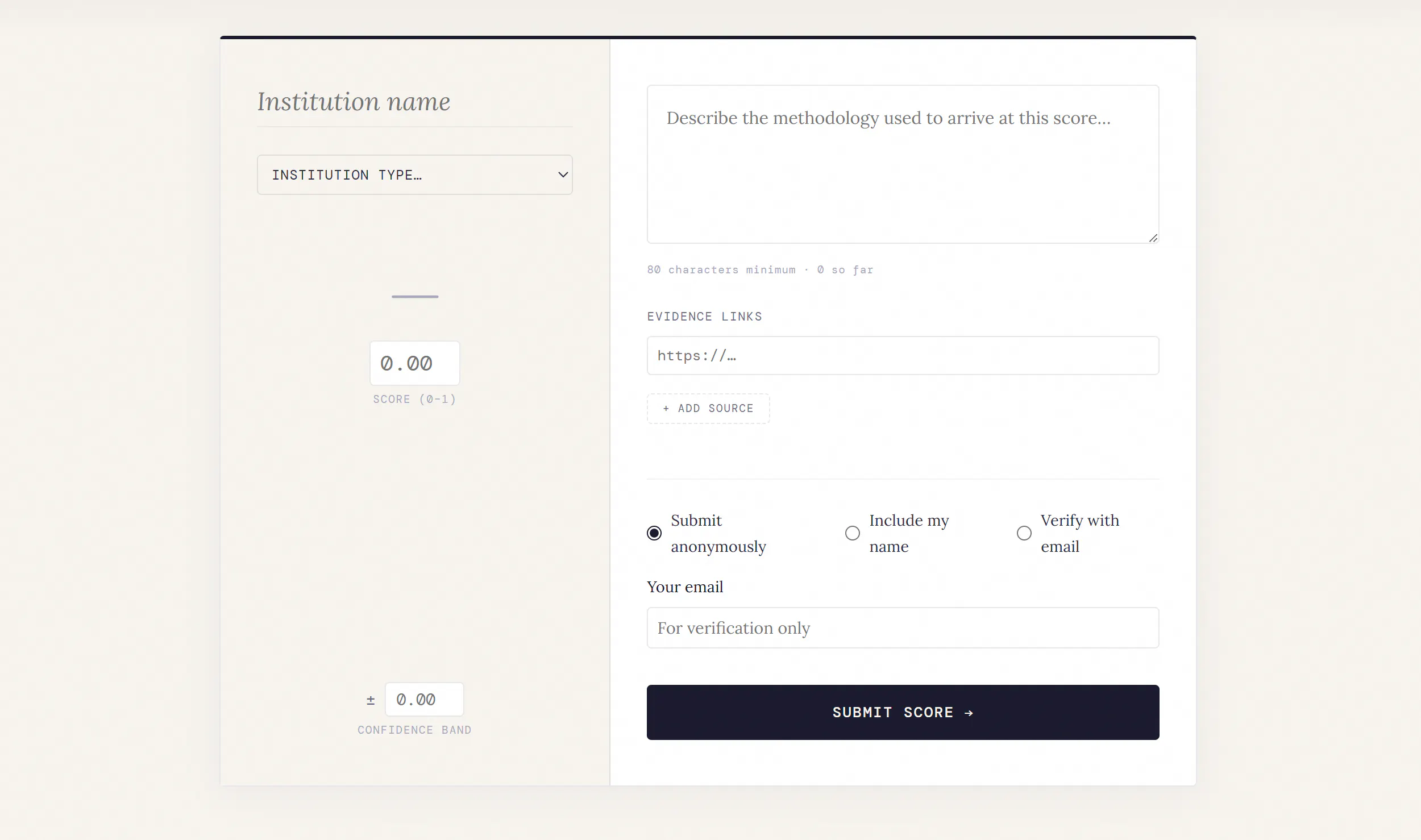Click the Your email field
The image size is (1421, 840).
(903, 627)
